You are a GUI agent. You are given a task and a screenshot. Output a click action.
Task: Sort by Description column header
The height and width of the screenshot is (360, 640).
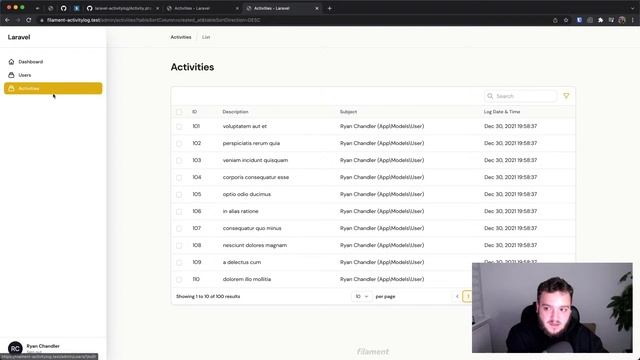coord(235,112)
